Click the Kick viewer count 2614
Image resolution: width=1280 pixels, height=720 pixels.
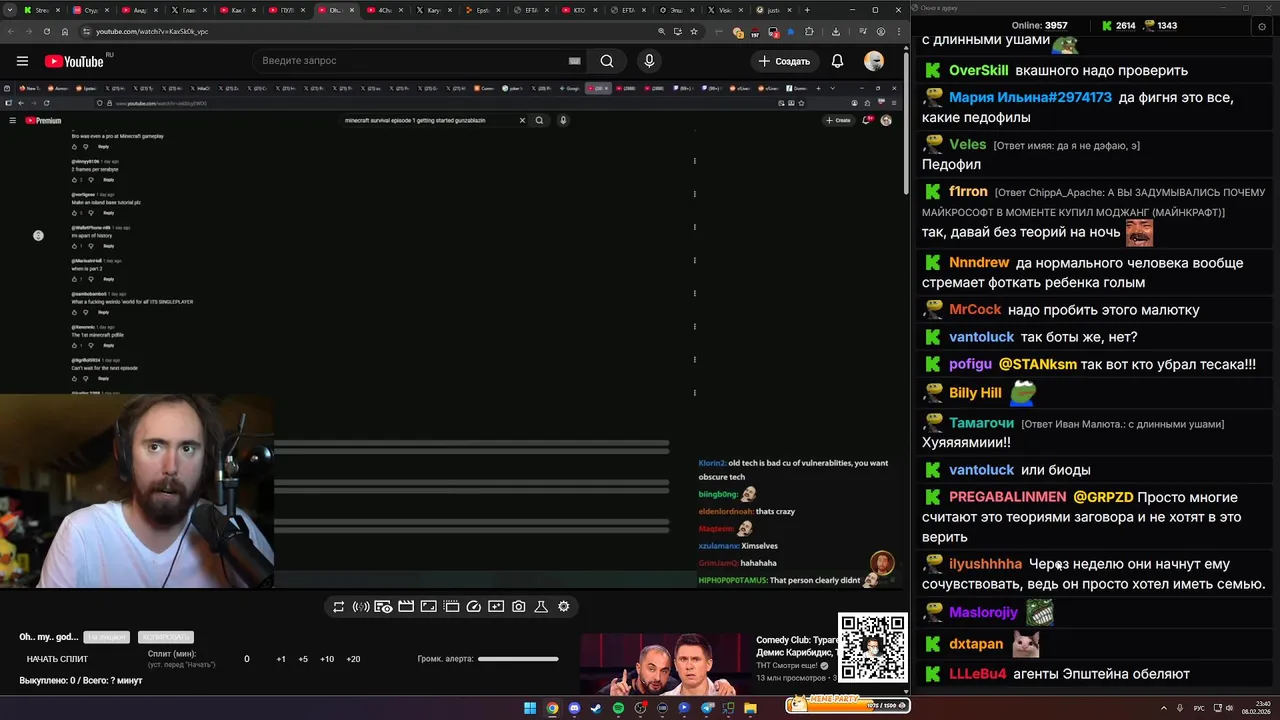click(1117, 26)
